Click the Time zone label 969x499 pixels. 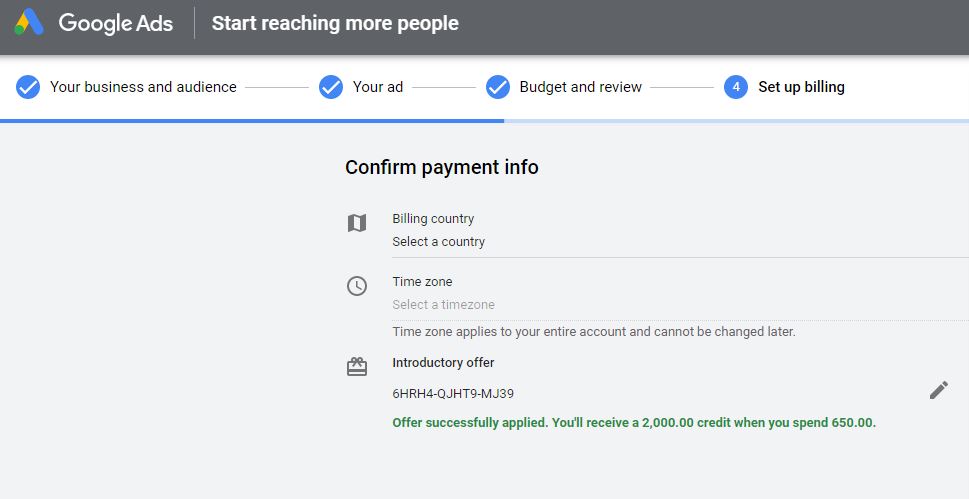pos(422,282)
